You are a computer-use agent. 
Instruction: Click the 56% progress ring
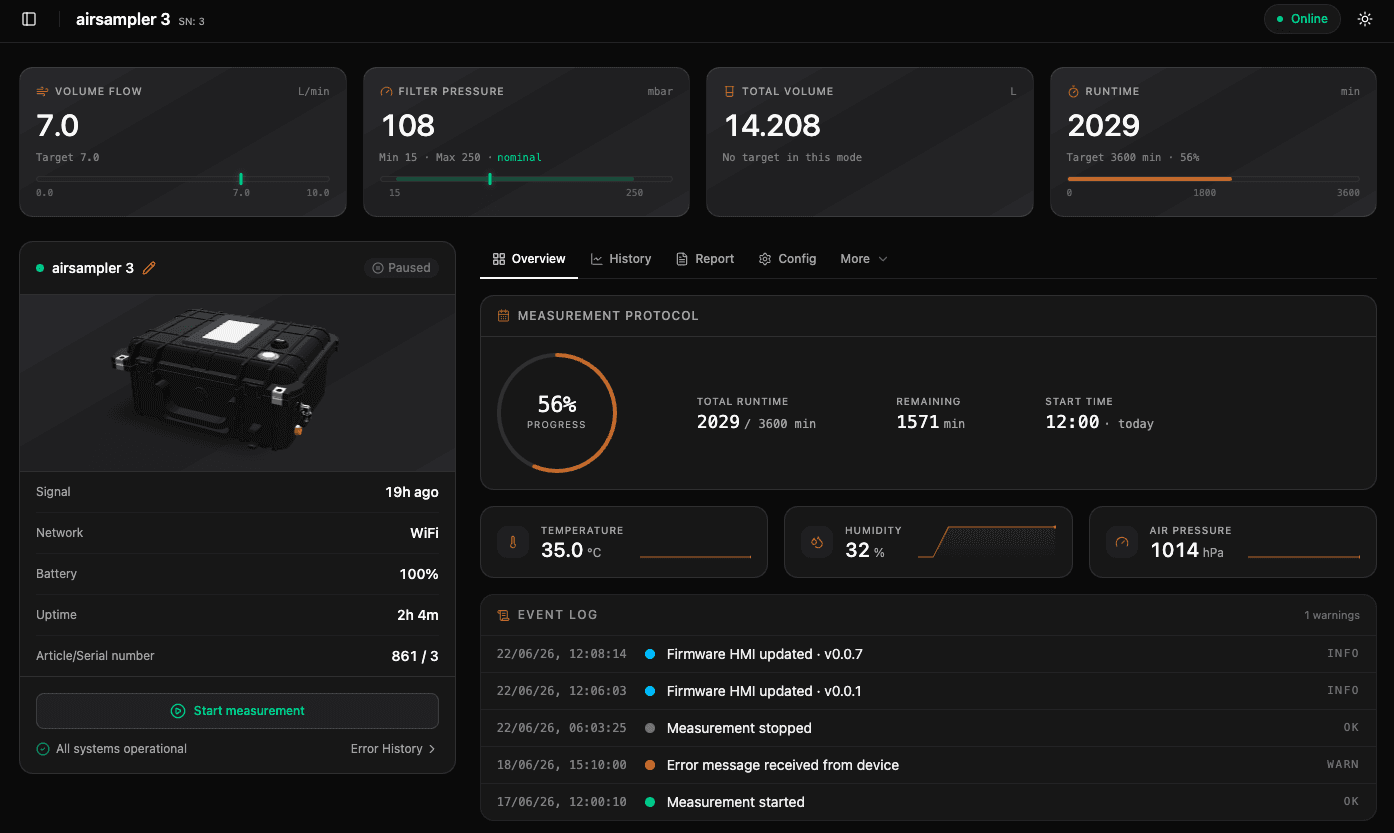[557, 412]
